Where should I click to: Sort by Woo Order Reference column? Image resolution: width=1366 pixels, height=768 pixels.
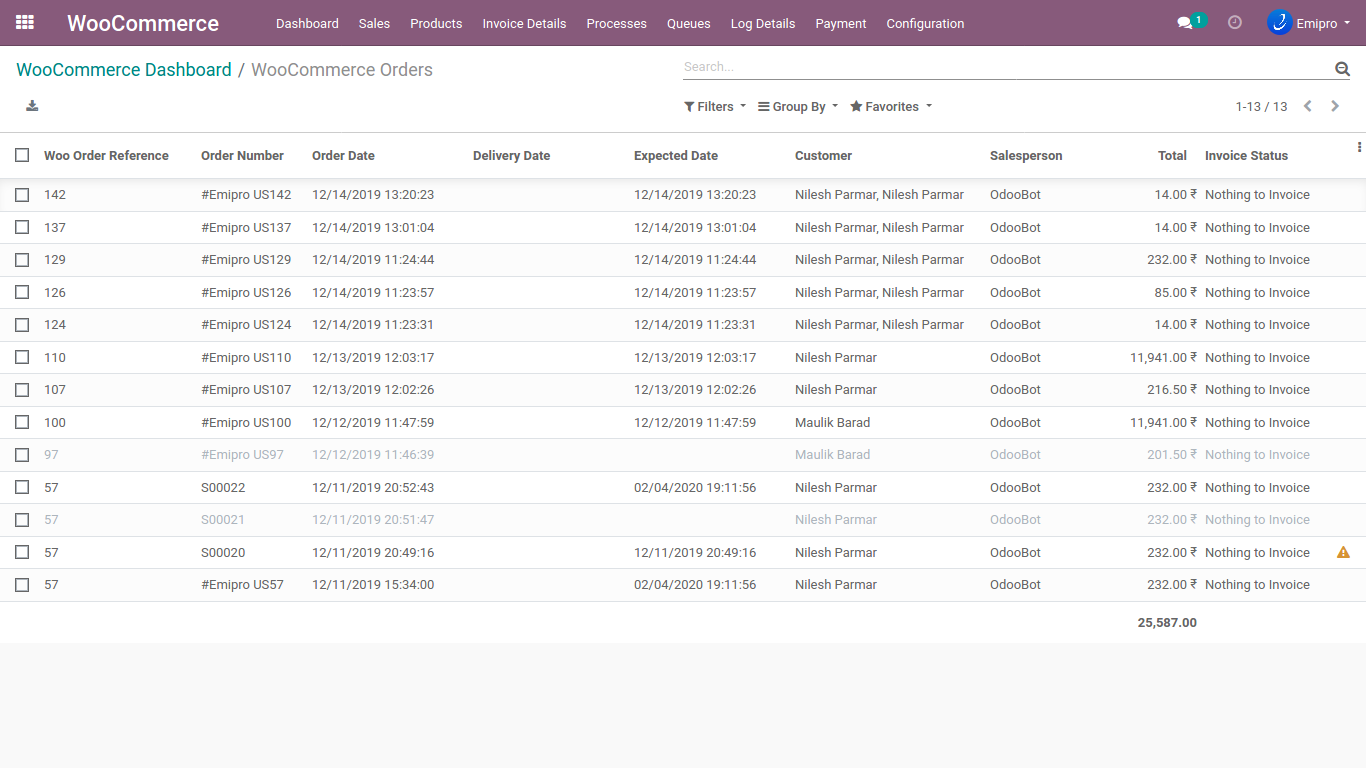click(106, 156)
